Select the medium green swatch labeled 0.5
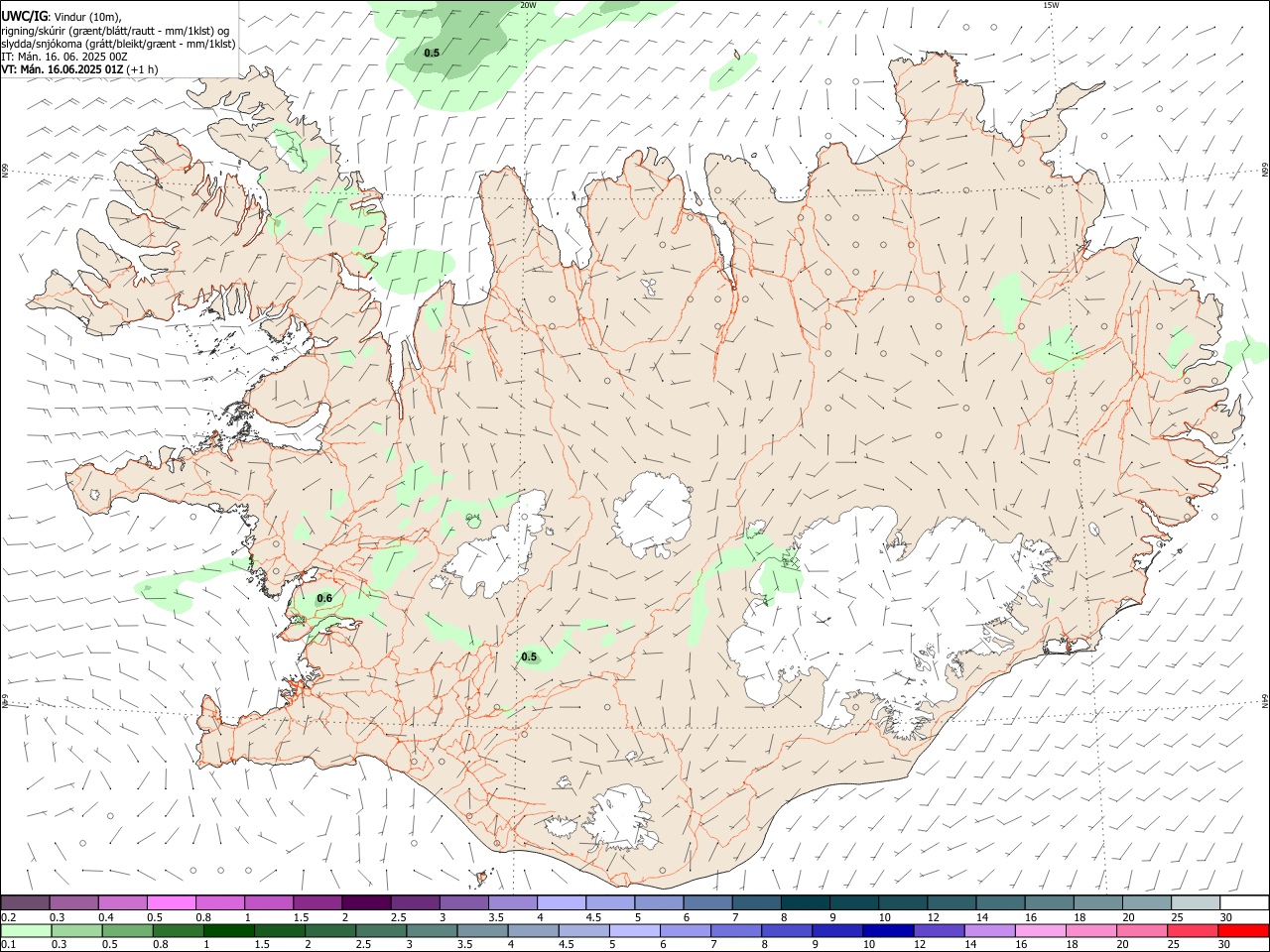 click(x=127, y=930)
